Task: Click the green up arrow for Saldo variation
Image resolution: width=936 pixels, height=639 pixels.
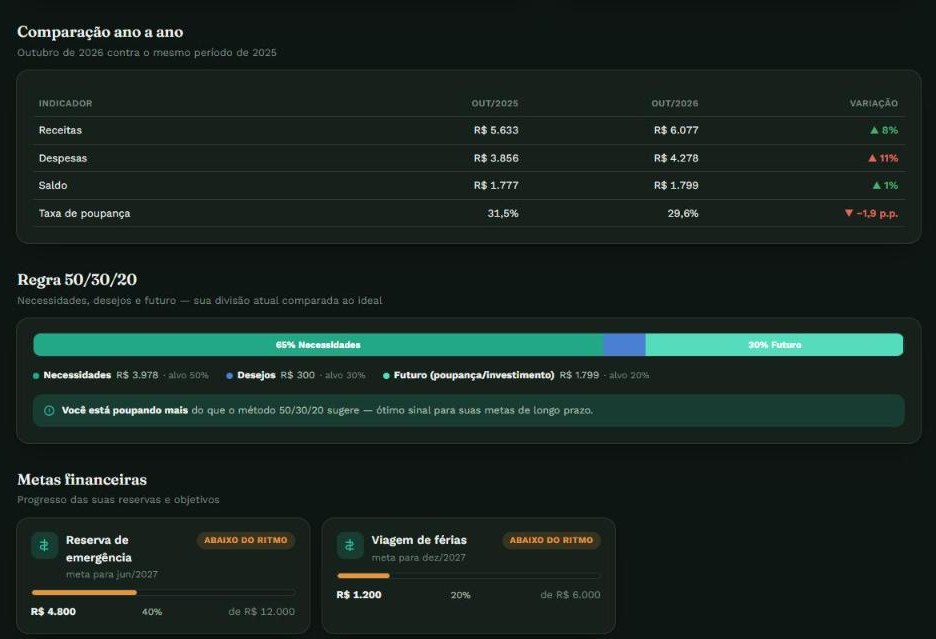Action: pyautogui.click(x=877, y=185)
